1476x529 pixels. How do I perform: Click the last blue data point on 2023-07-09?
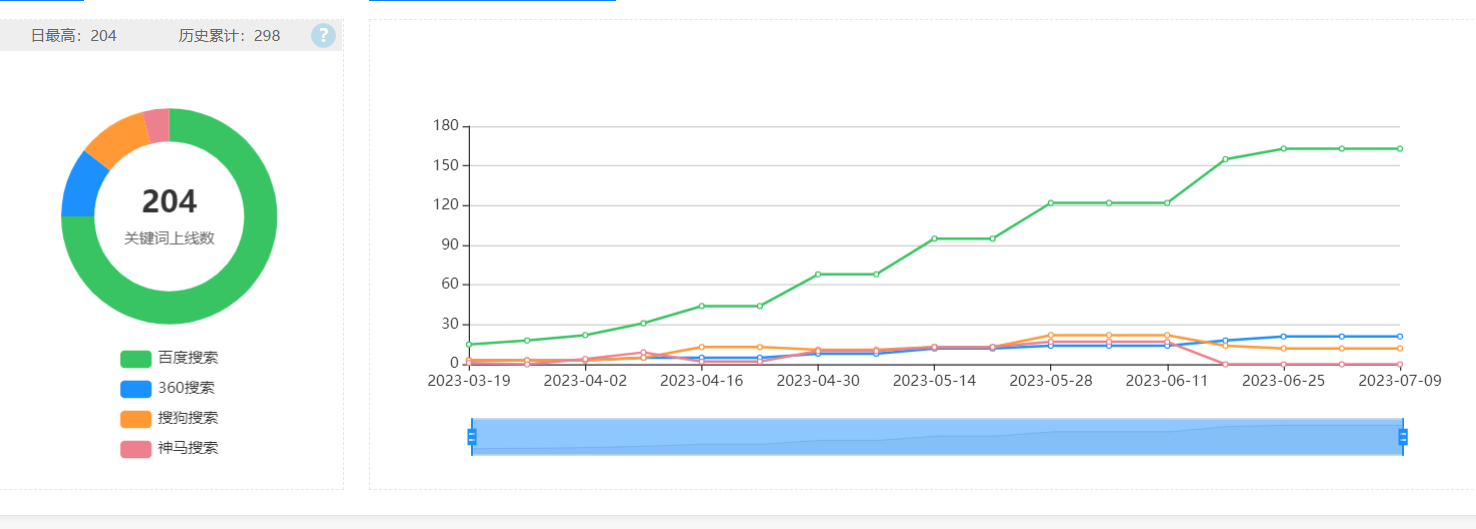click(1399, 337)
